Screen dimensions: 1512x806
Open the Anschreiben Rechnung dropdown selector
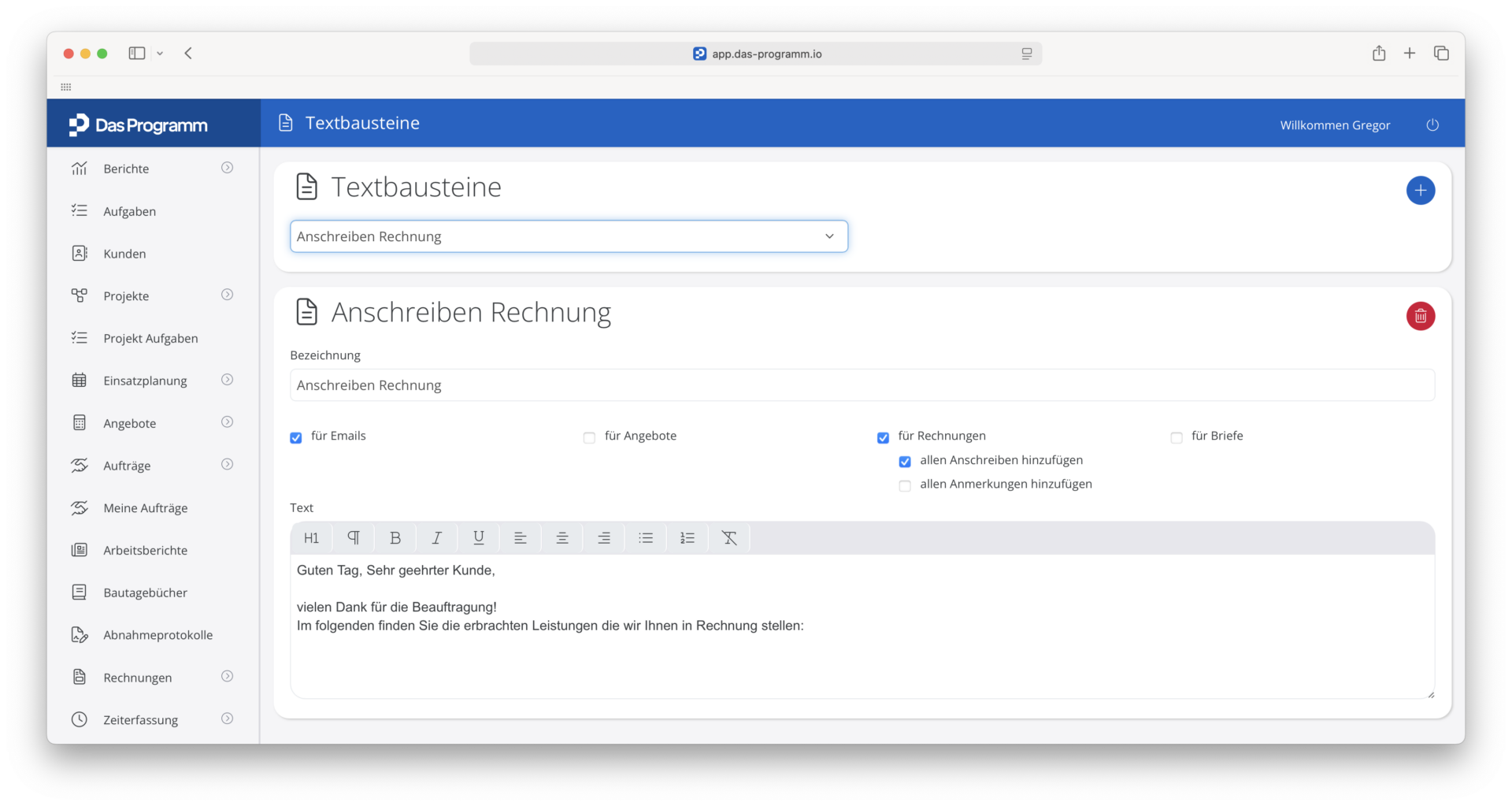tap(569, 236)
